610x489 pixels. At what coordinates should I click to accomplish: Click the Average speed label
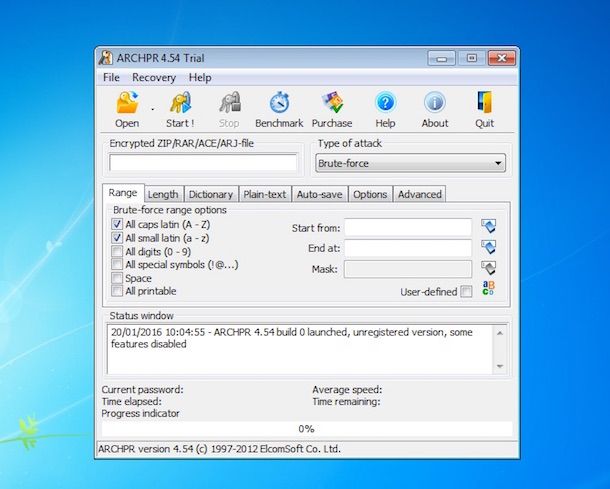[347, 389]
